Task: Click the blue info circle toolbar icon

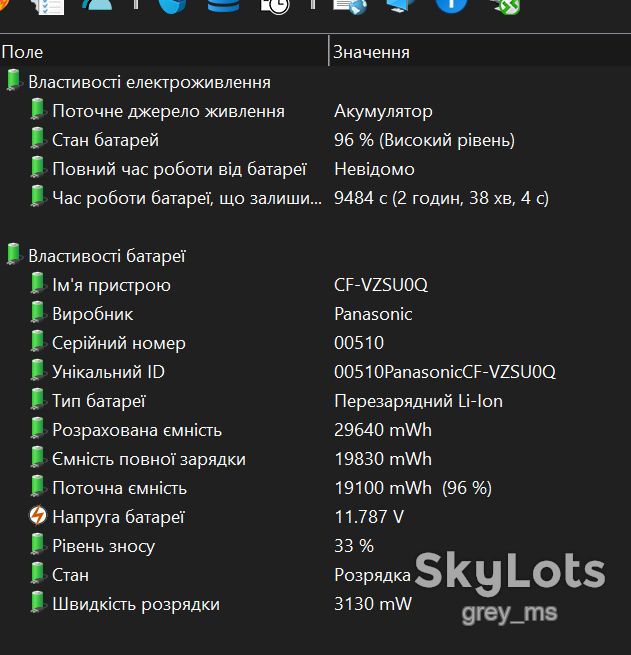Action: tap(451, 5)
